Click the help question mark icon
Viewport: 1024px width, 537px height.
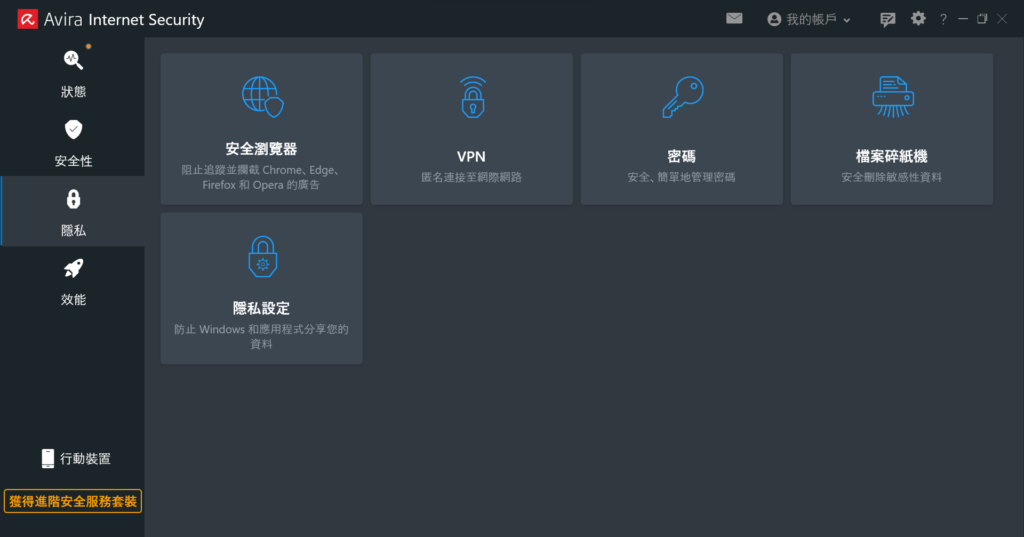click(943, 20)
